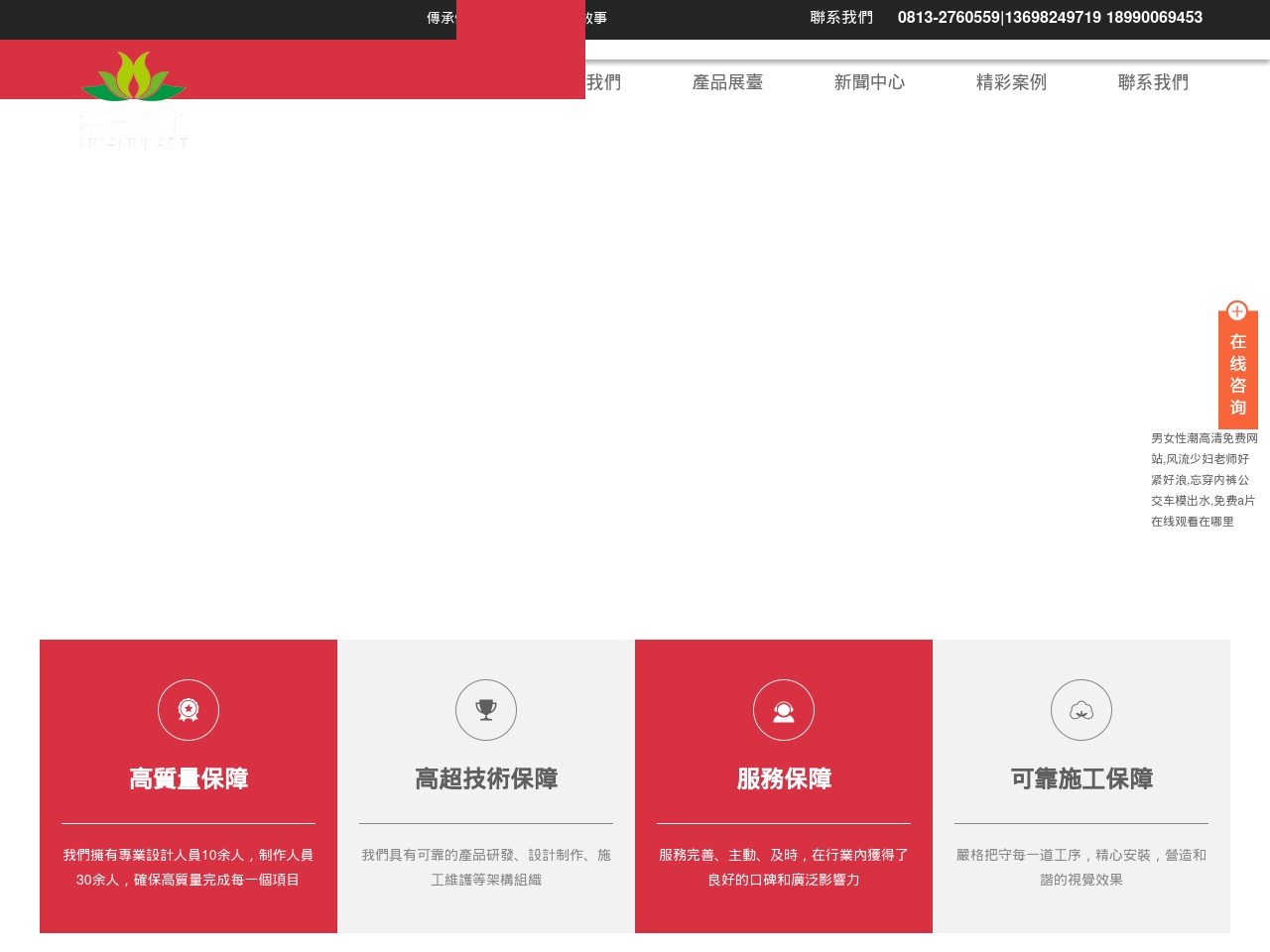Open the 精彩案例 navigation item

[1012, 82]
